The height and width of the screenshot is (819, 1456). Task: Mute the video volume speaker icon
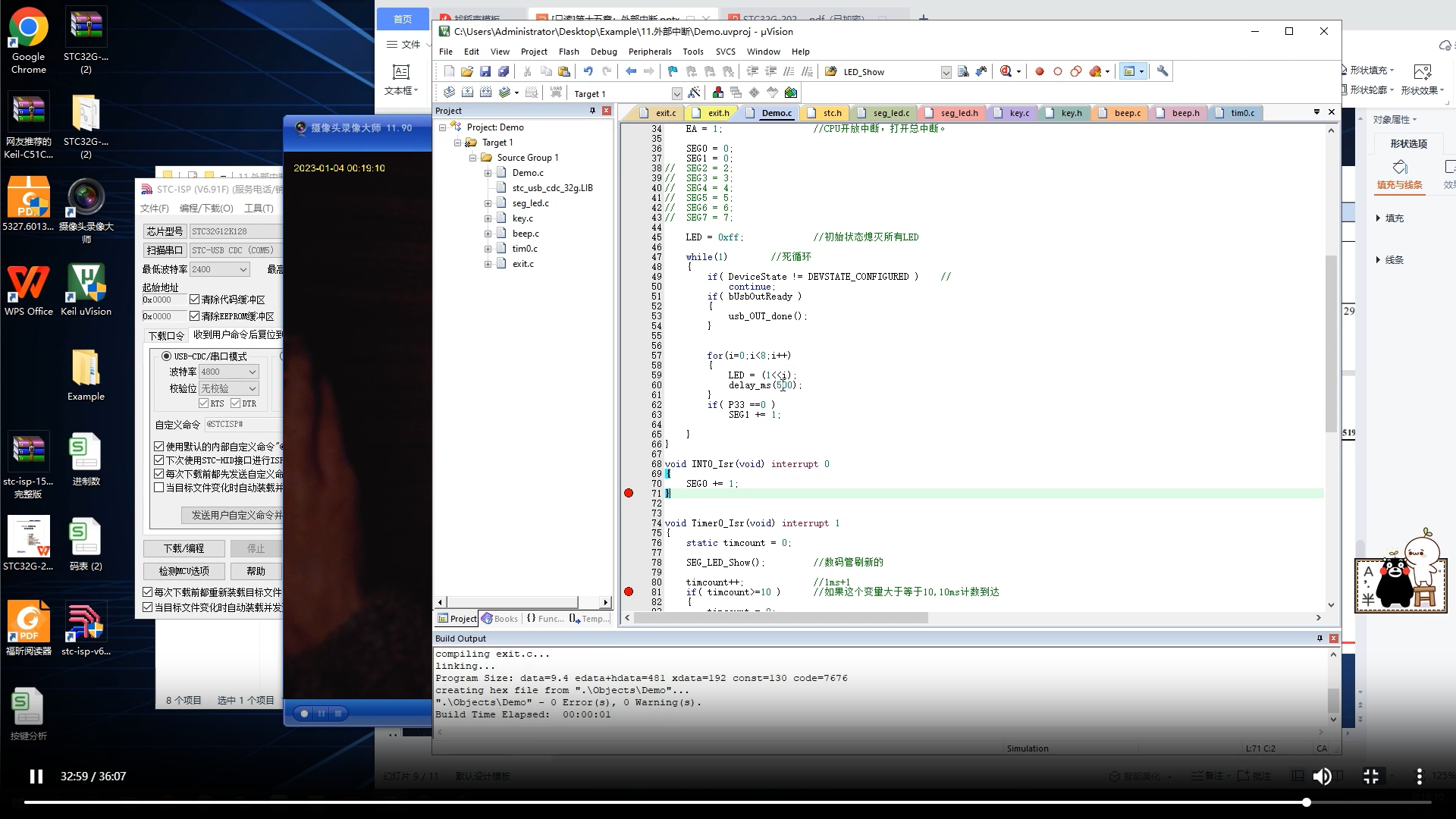1323,777
